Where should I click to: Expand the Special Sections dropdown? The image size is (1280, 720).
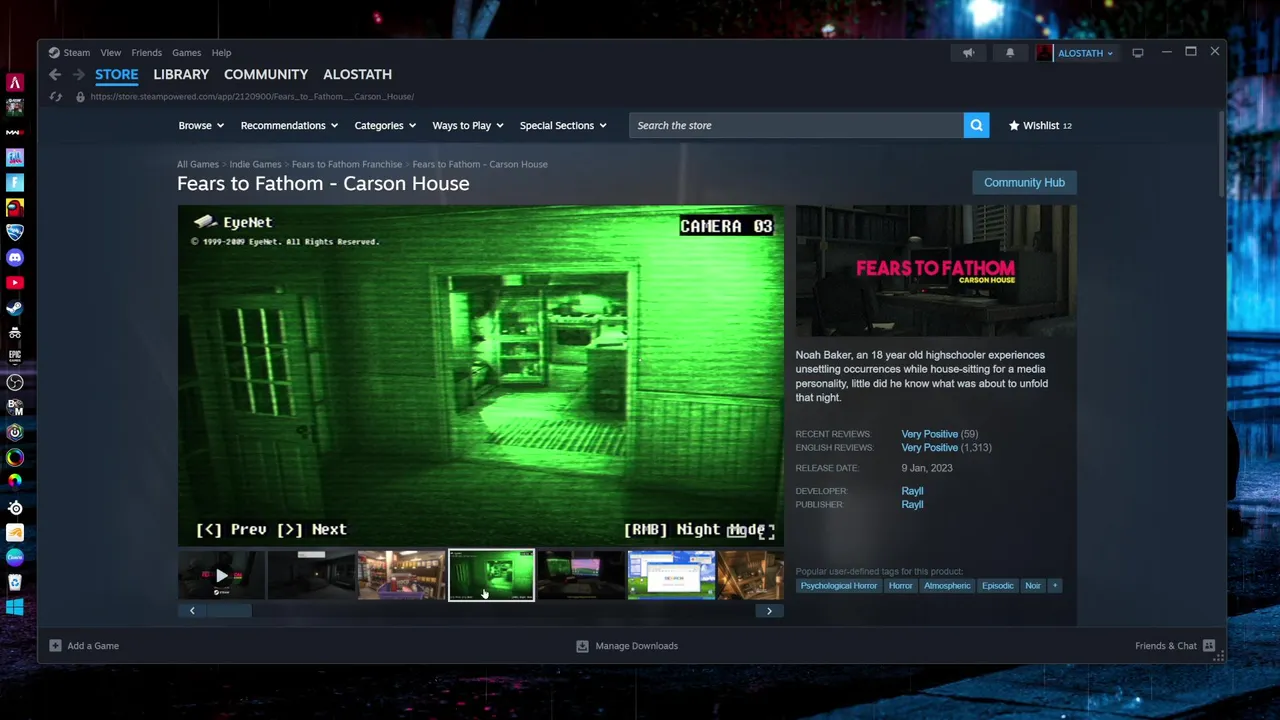563,125
